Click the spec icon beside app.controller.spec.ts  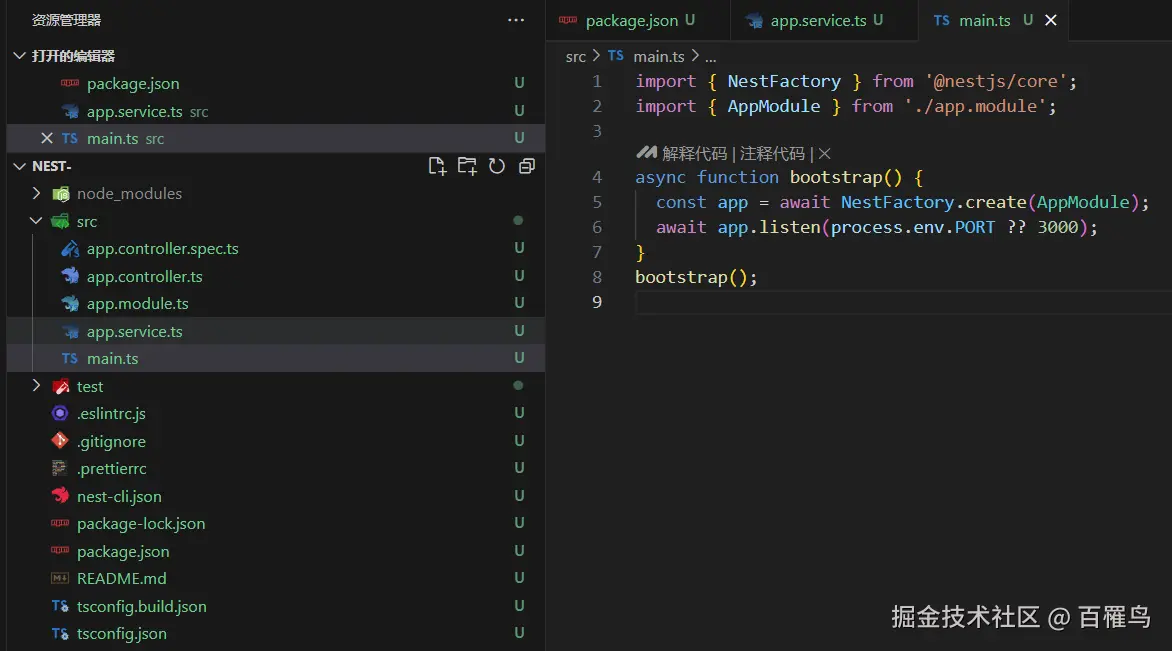click(70, 249)
